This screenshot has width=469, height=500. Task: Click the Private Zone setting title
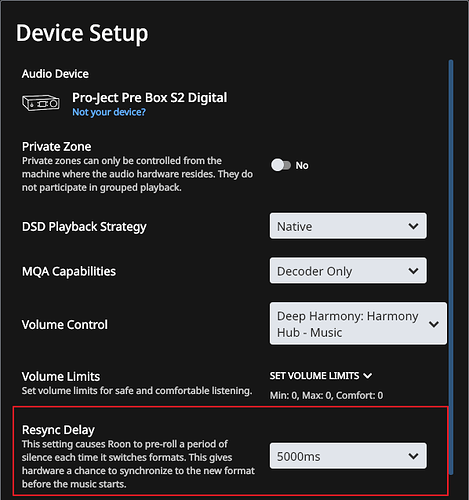(x=57, y=147)
